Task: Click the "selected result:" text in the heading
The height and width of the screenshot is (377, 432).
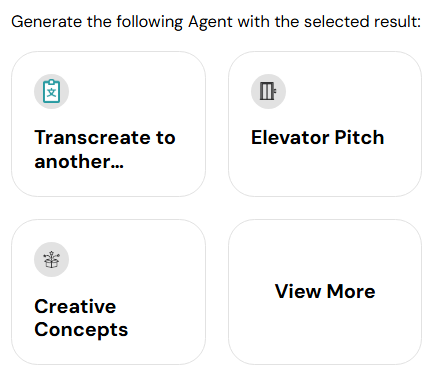Action: pos(362,22)
